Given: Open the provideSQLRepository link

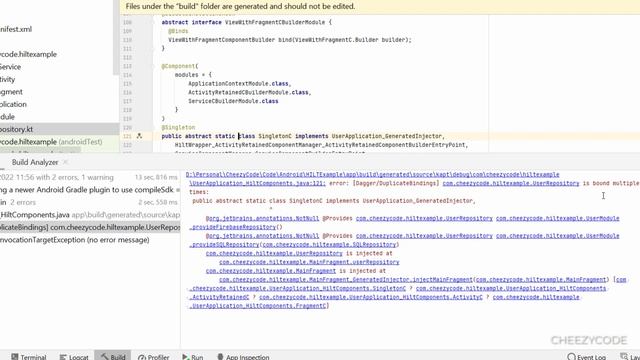Looking at the screenshot, I should click(224, 244).
